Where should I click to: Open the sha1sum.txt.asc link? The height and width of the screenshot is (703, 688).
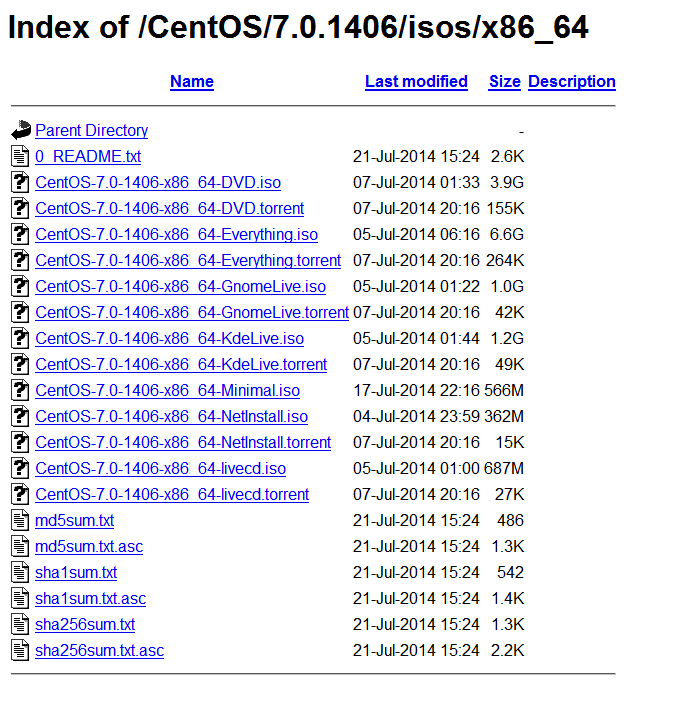91,599
